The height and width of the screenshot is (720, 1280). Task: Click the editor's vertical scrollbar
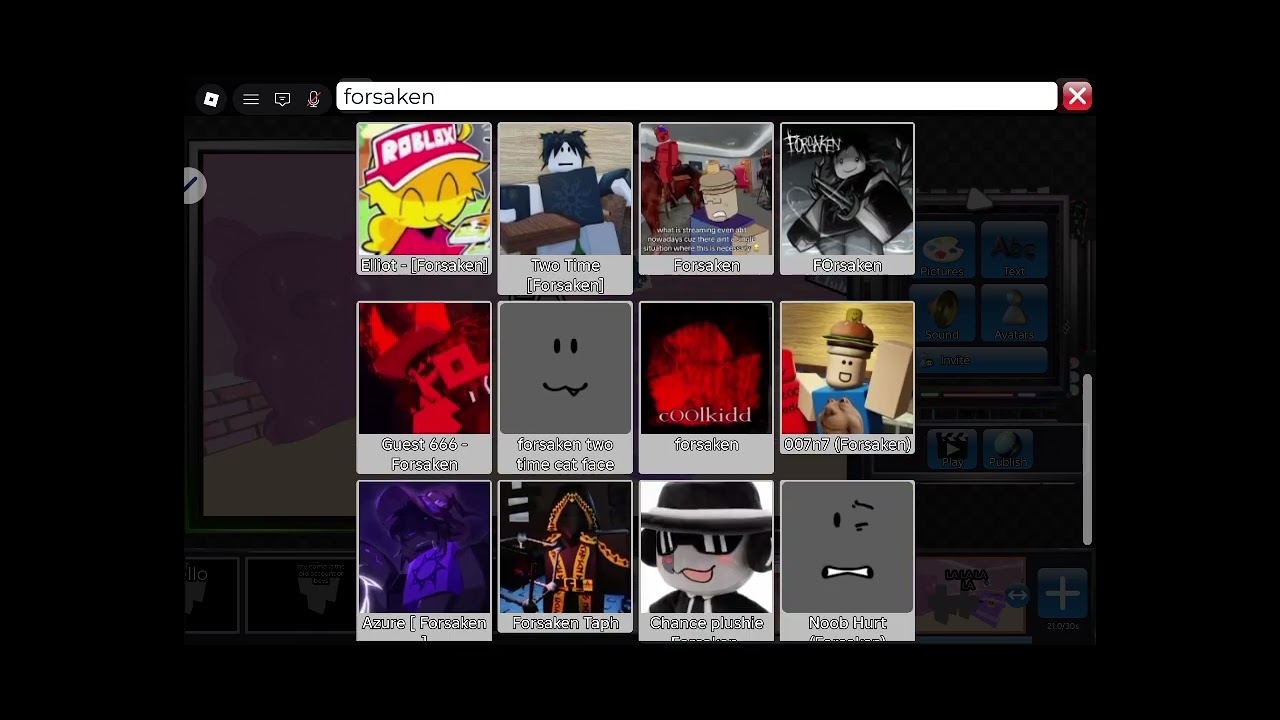tap(1087, 460)
